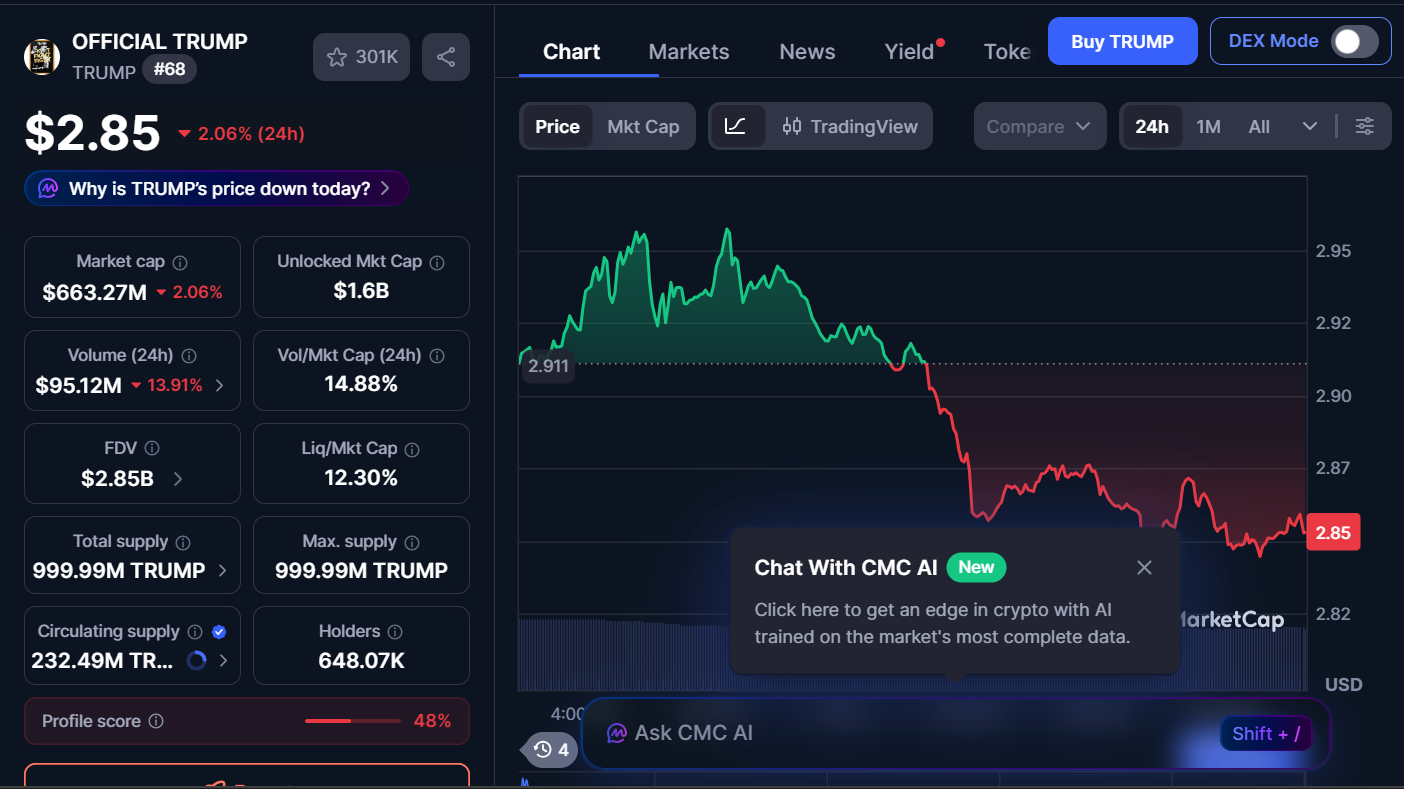Image resolution: width=1404 pixels, height=789 pixels.
Task: Click the Buy TRUMP button
Action: coord(1121,41)
